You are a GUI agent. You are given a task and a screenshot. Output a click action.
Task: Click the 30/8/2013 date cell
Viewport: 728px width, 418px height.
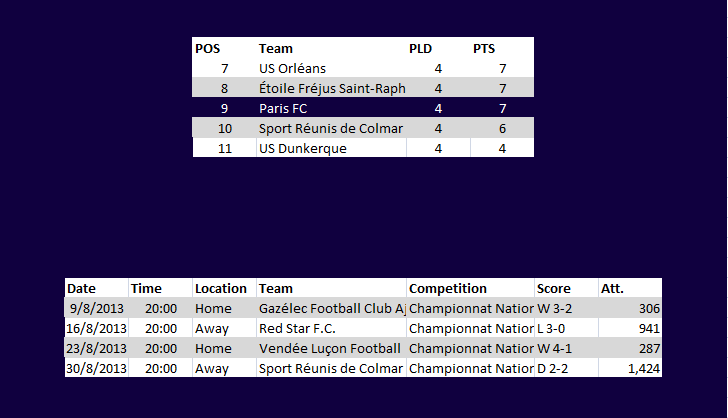(97, 368)
